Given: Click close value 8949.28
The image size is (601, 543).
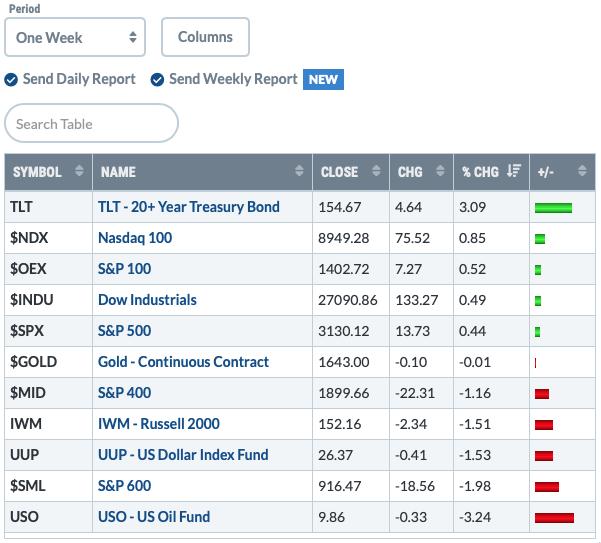Looking at the screenshot, I should point(343,238).
